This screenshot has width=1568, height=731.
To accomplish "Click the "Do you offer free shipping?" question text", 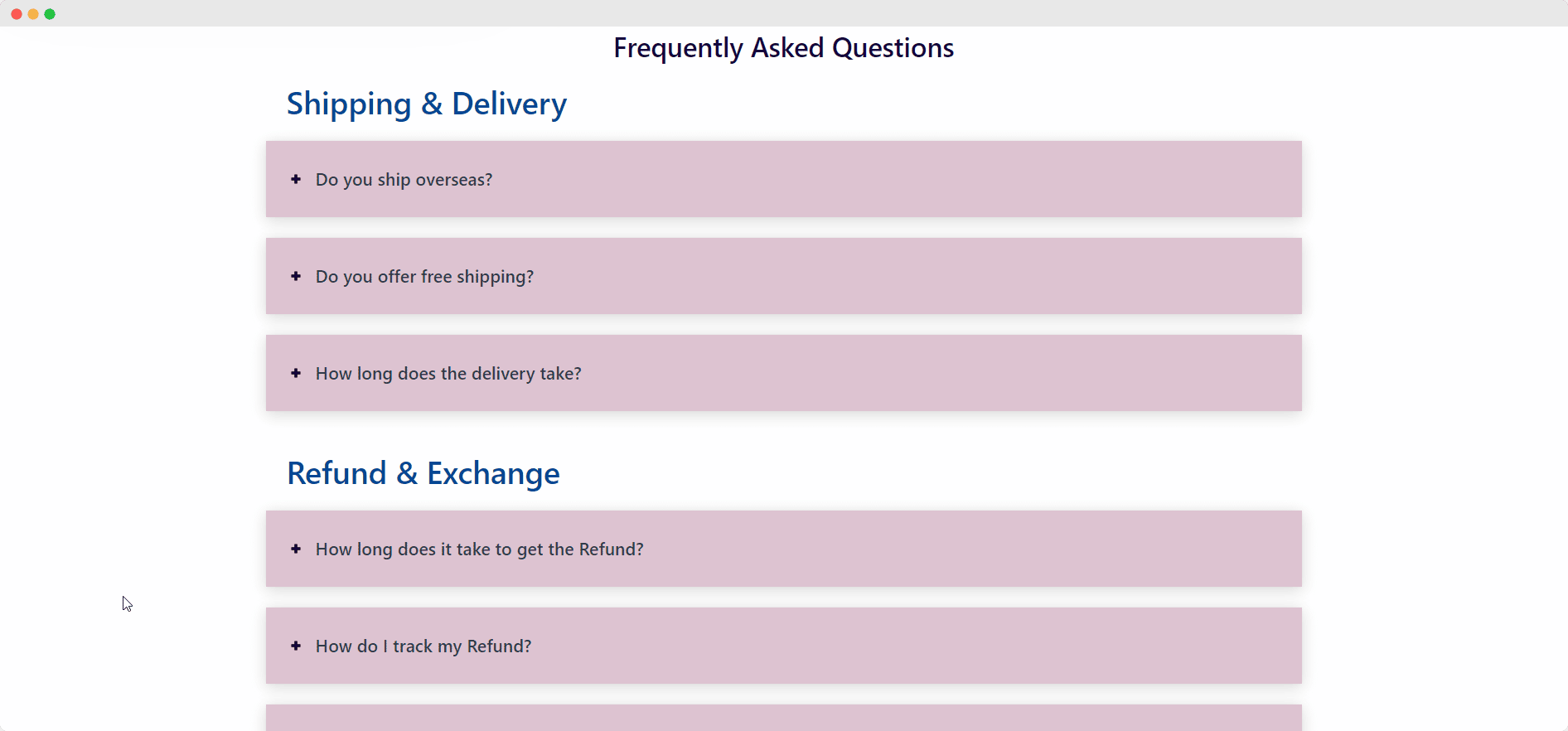I will [423, 276].
